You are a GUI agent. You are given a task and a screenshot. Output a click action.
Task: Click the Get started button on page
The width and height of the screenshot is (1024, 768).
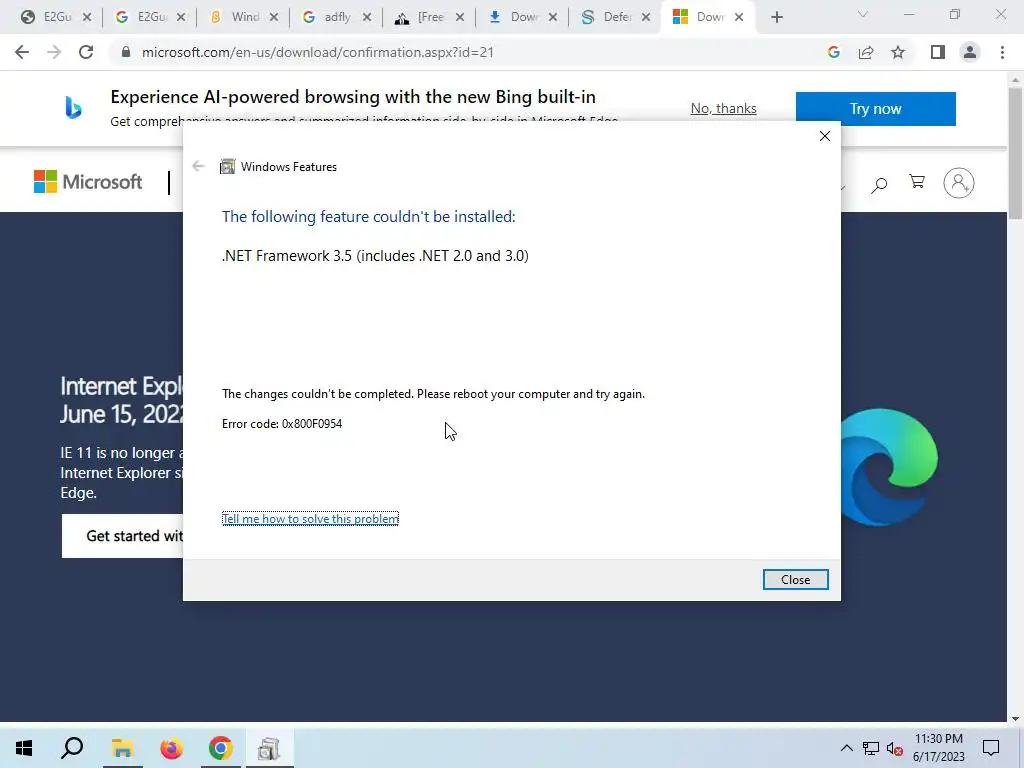tap(123, 536)
